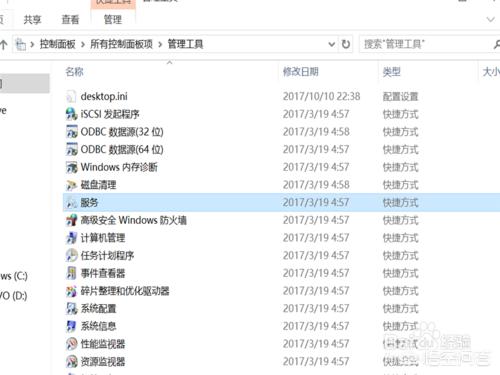Click the date cell of 系统信息 row
The height and width of the screenshot is (375, 500).
coord(316,326)
